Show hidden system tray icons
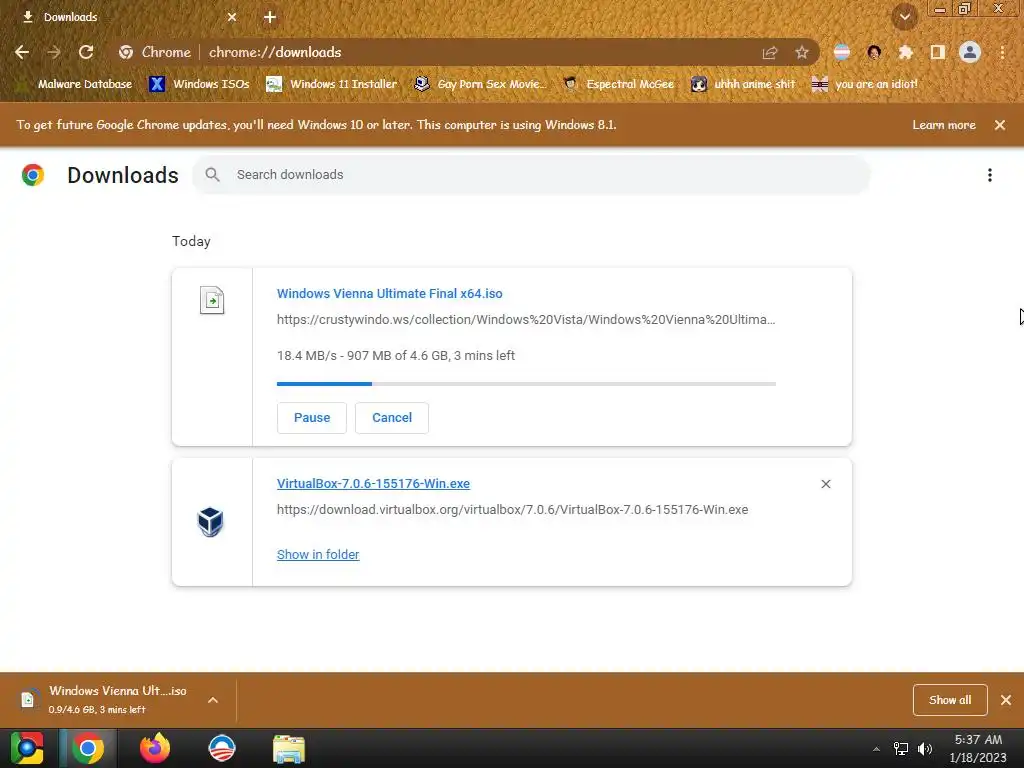The height and width of the screenshot is (768, 1024). coord(876,750)
